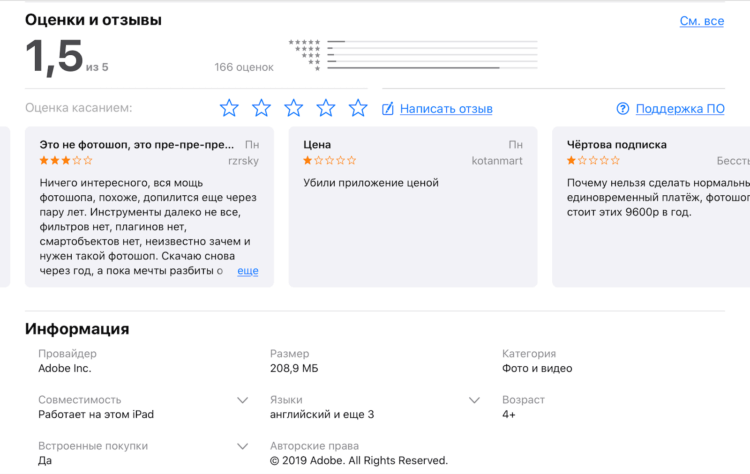Click the write review pencil icon
The width and height of the screenshot is (750, 474).
click(387, 109)
